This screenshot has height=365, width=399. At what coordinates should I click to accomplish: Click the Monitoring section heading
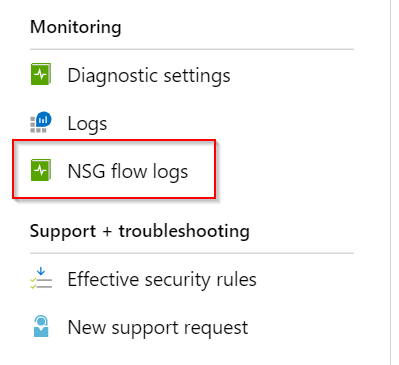pos(76,27)
